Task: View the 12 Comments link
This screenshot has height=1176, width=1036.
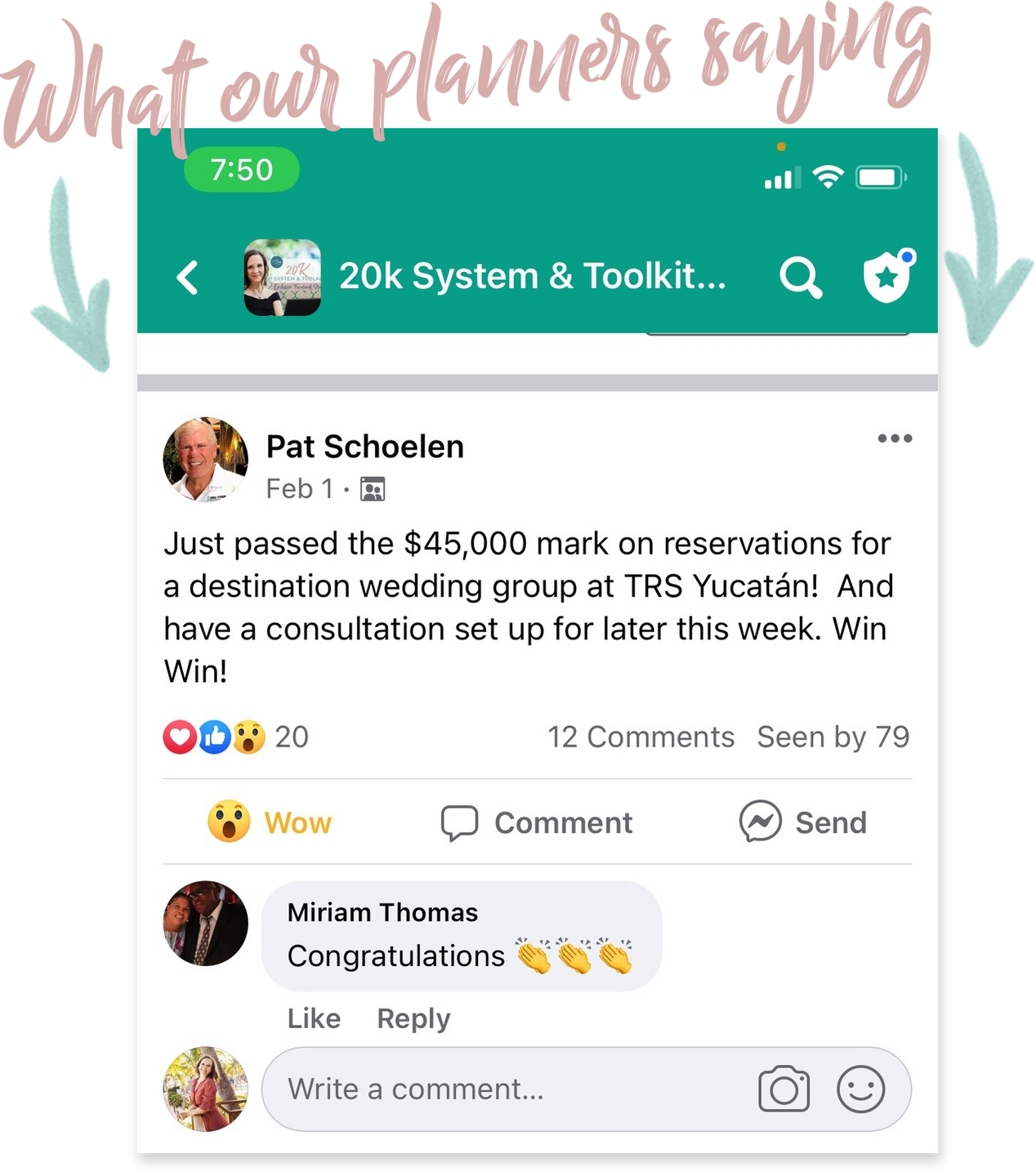Action: pyautogui.click(x=641, y=737)
